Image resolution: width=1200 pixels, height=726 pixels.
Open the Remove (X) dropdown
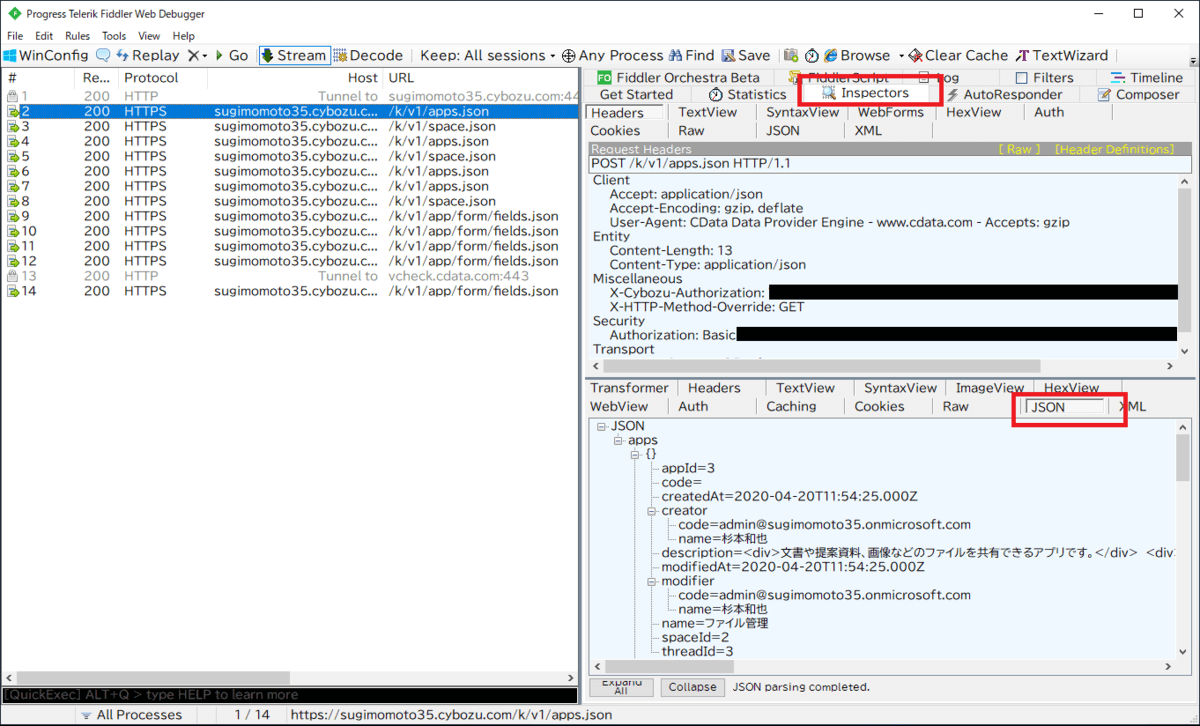tap(197, 56)
